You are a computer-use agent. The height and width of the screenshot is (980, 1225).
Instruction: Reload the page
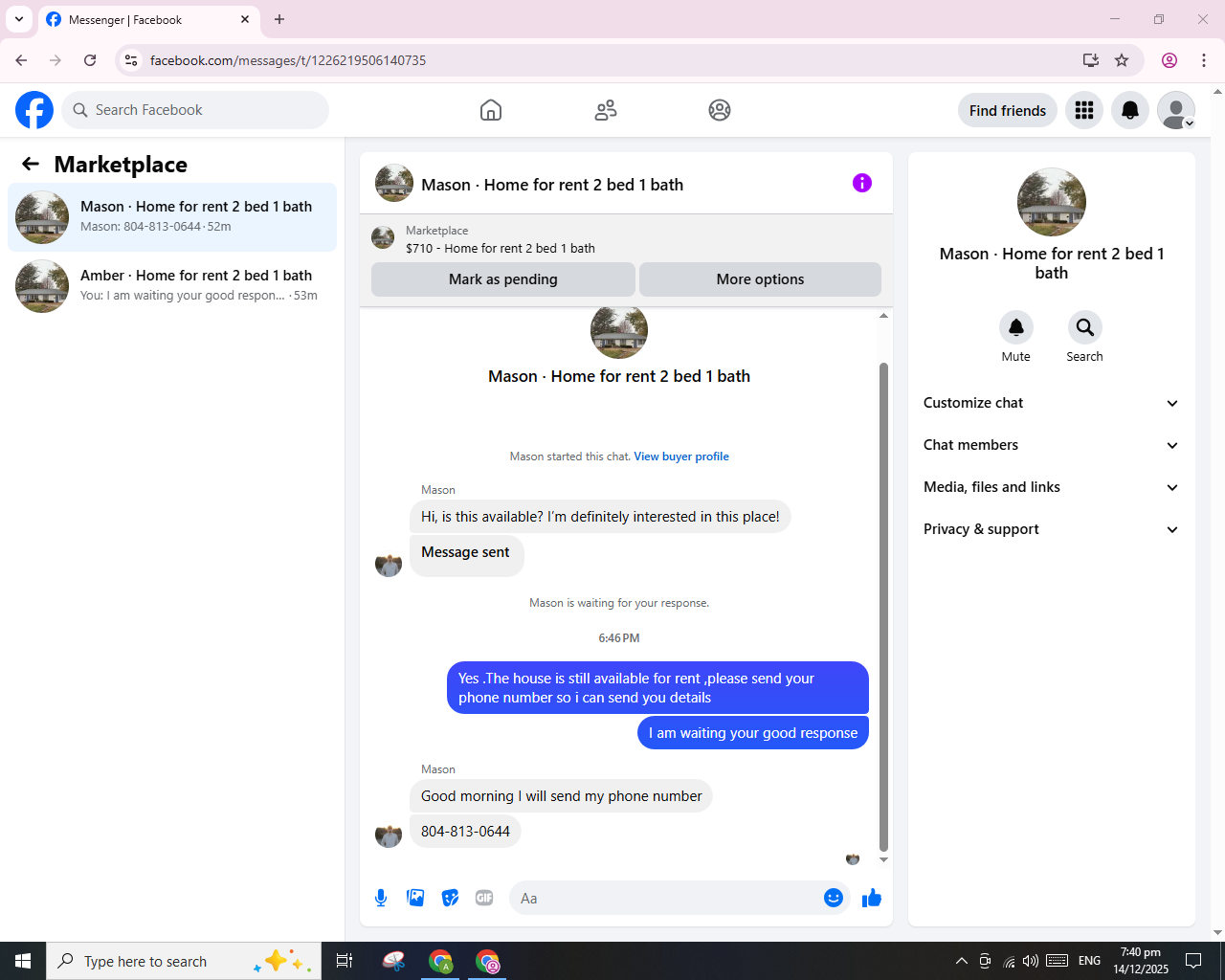pyautogui.click(x=90, y=60)
